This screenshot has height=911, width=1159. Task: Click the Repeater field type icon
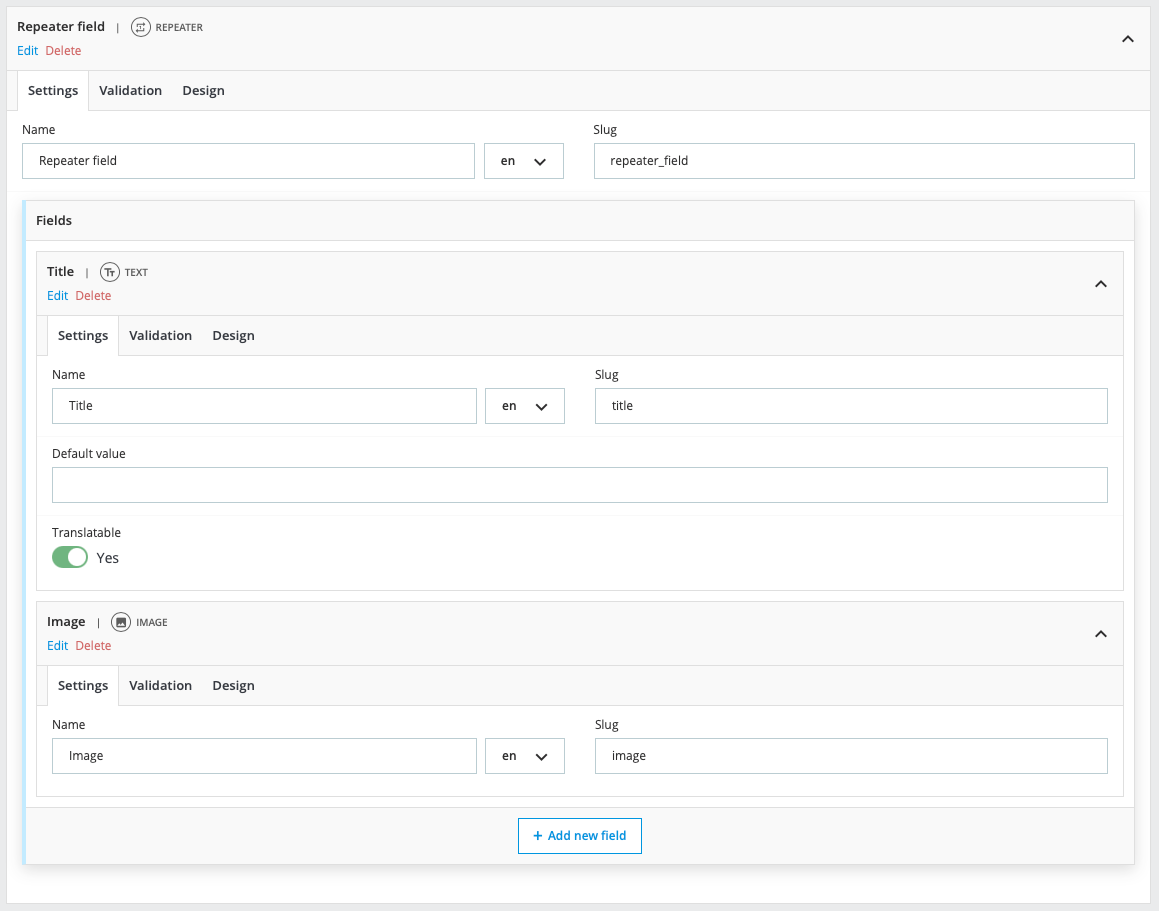(141, 27)
